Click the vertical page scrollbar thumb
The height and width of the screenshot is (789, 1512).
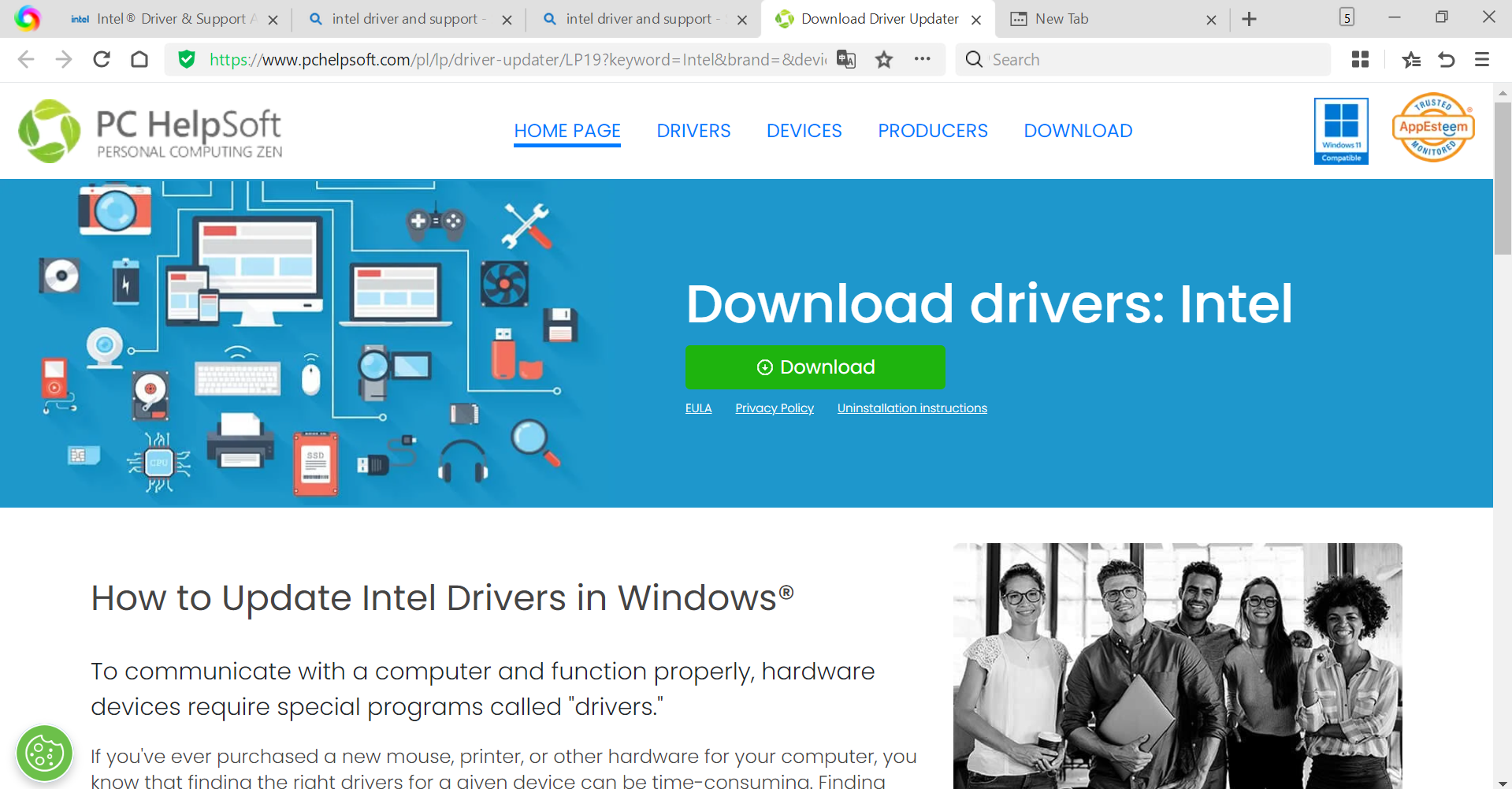click(x=1503, y=177)
